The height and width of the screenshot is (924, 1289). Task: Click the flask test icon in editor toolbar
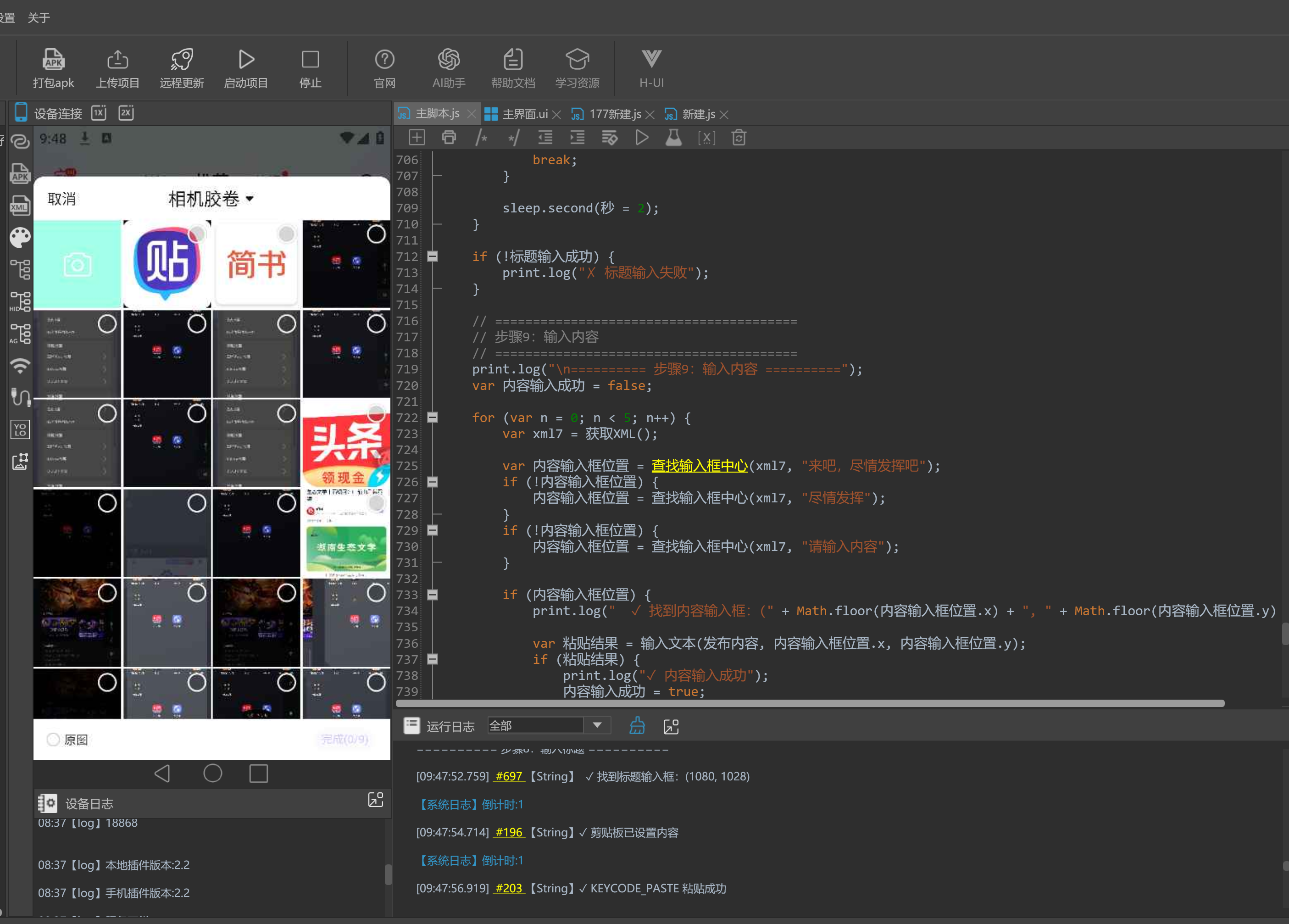click(x=673, y=138)
